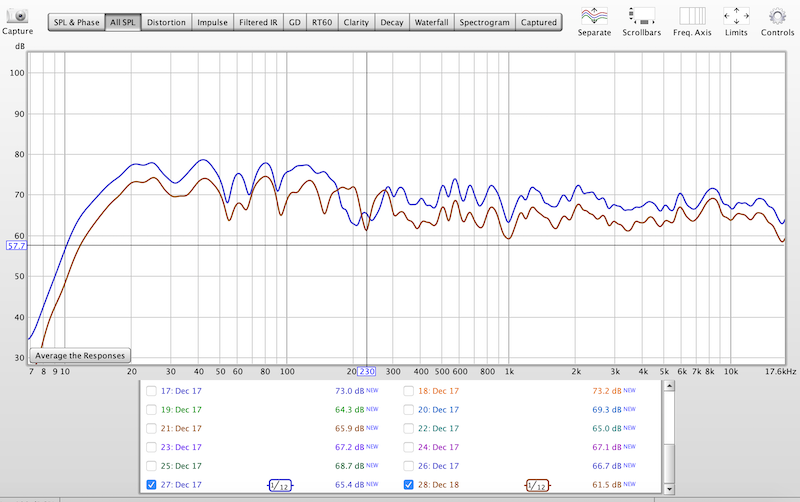Enable measurement 20: Dec 17 checkbox
The width and height of the screenshot is (800, 502).
408,410
